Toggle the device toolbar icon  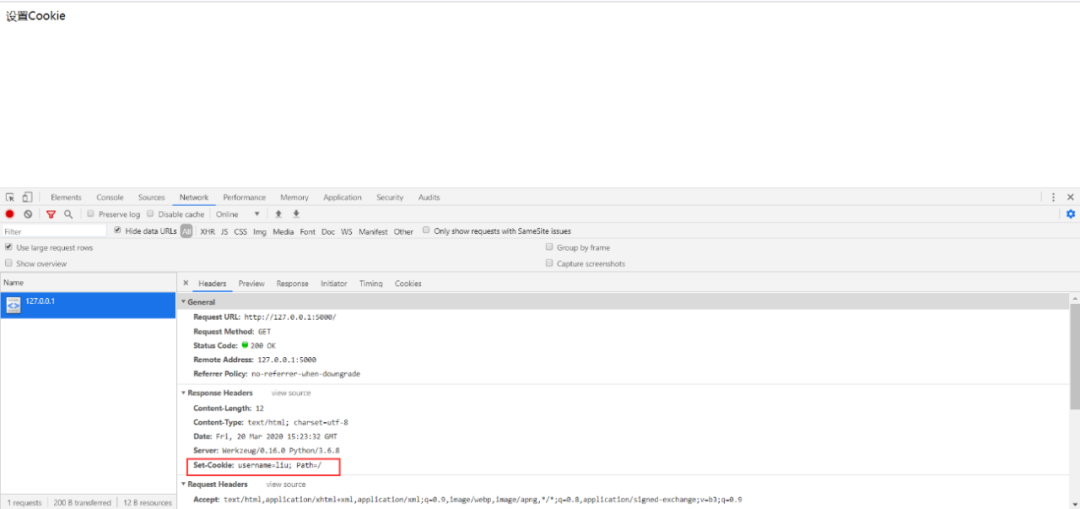tap(27, 197)
